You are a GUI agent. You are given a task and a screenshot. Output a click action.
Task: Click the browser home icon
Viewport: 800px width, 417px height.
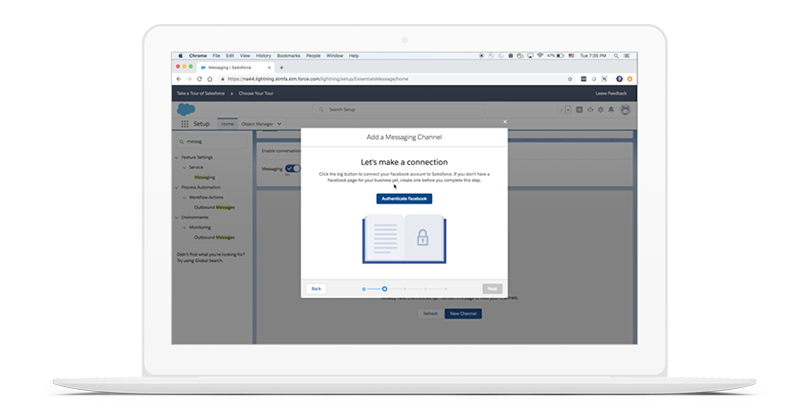(x=210, y=79)
